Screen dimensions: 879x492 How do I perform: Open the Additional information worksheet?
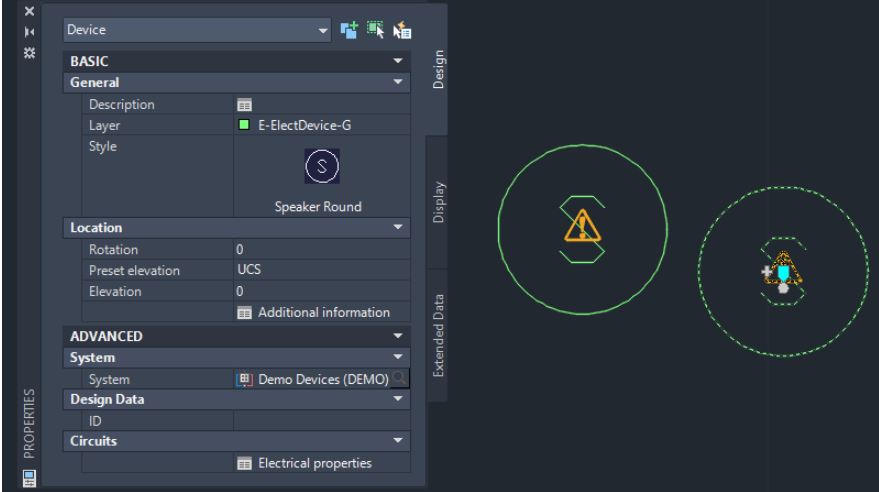(x=313, y=312)
